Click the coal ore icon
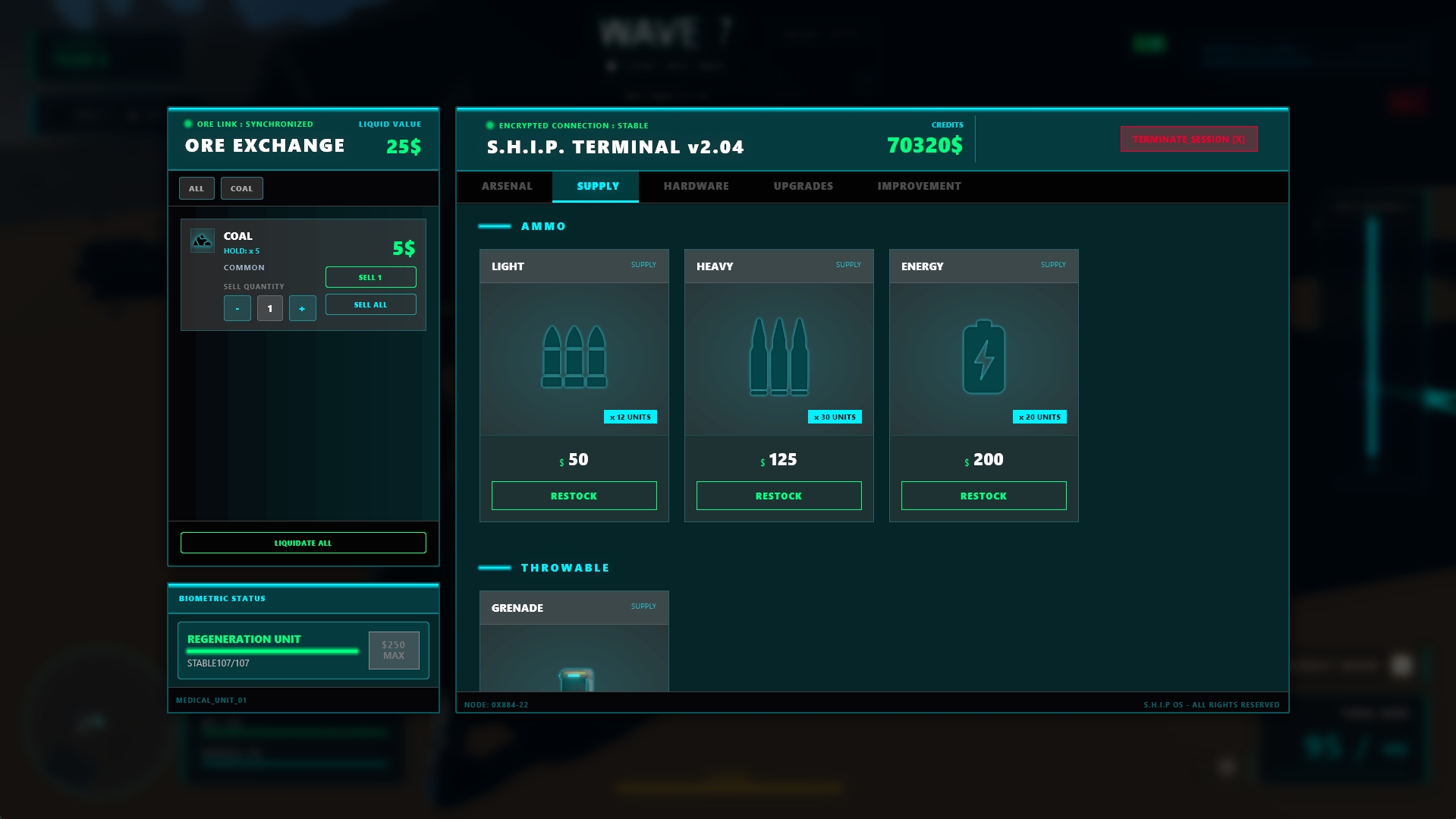1456x819 pixels. click(x=202, y=241)
